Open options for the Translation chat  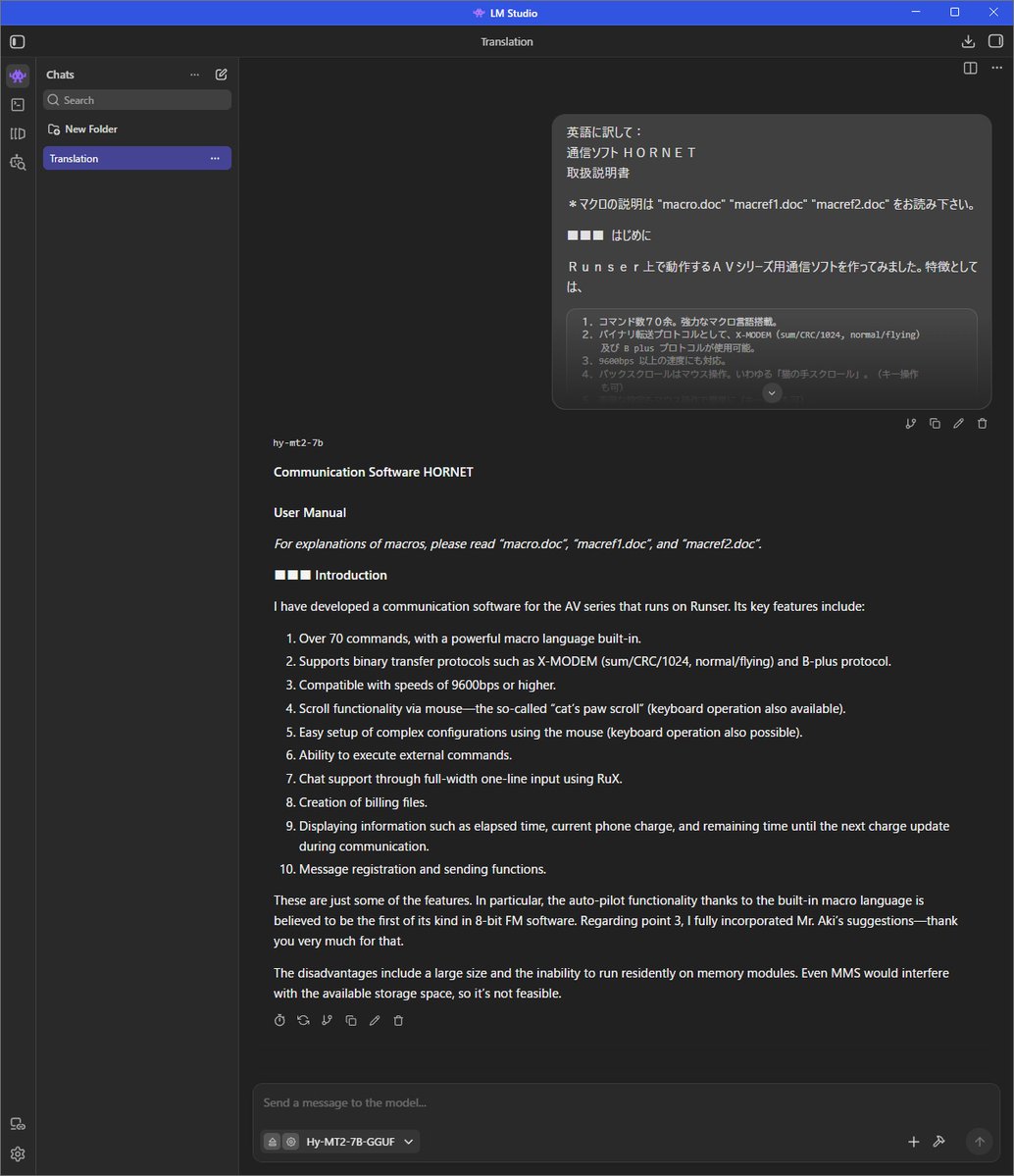click(x=215, y=158)
